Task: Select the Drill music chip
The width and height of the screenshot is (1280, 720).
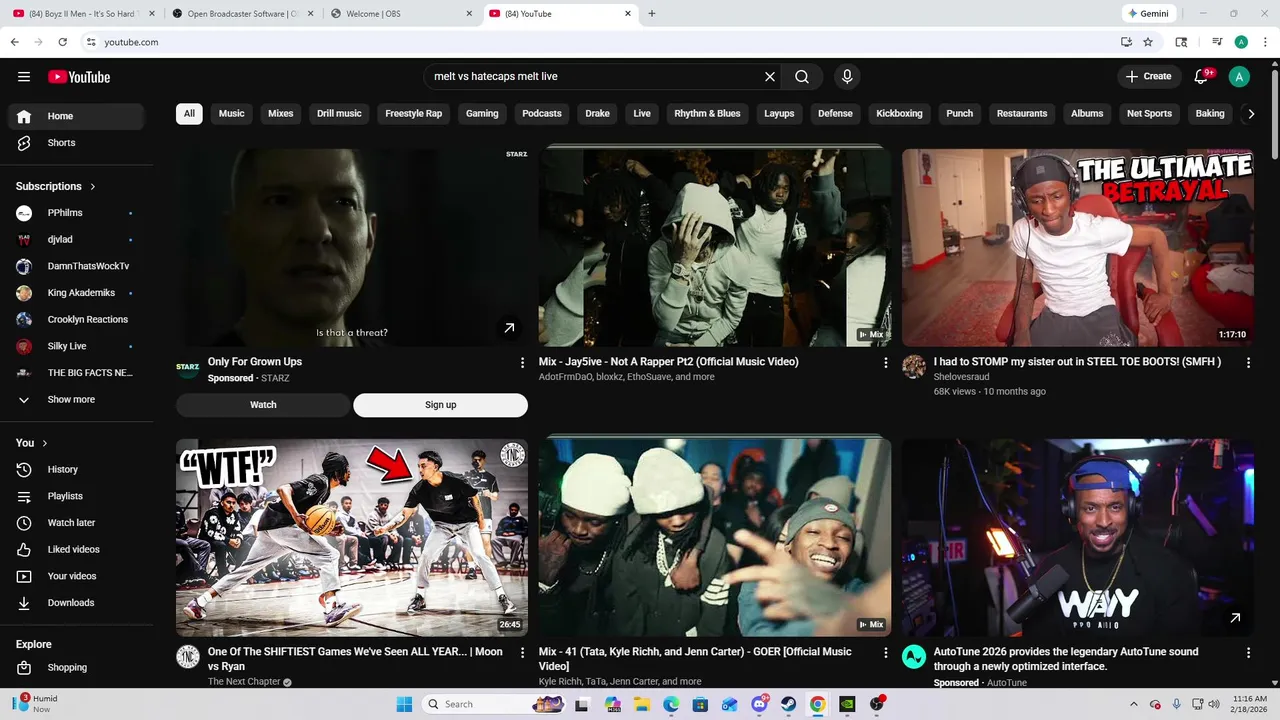Action: [340, 114]
